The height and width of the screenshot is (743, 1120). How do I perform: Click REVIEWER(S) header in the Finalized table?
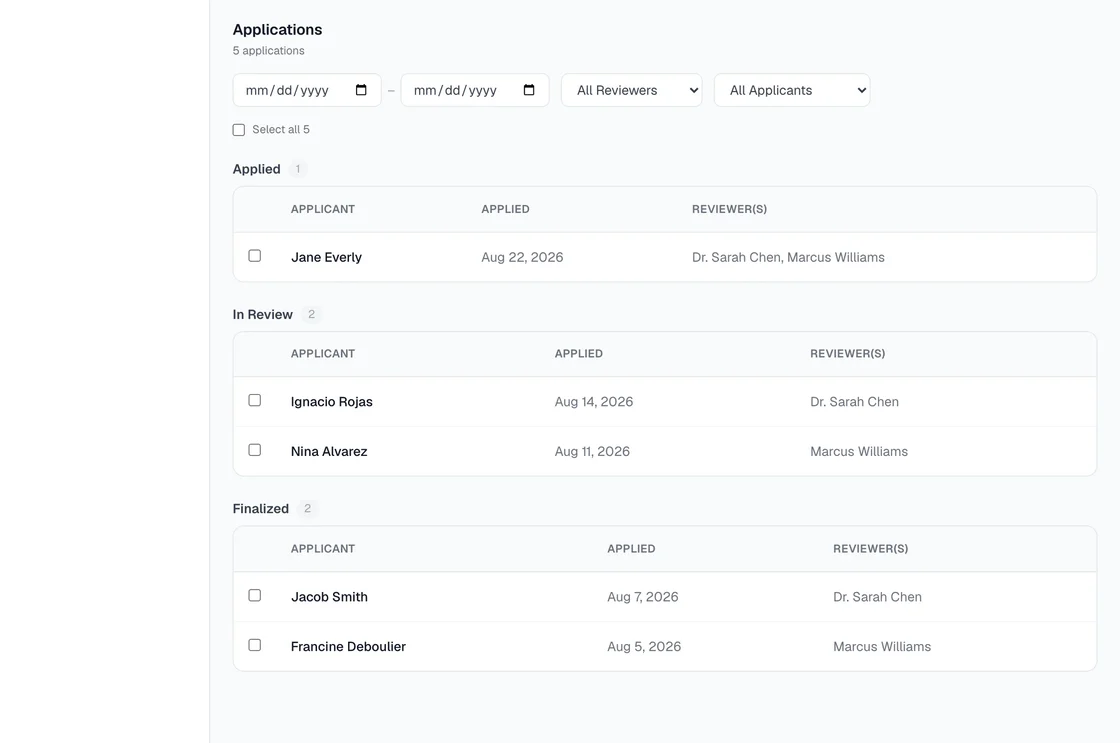[870, 549]
